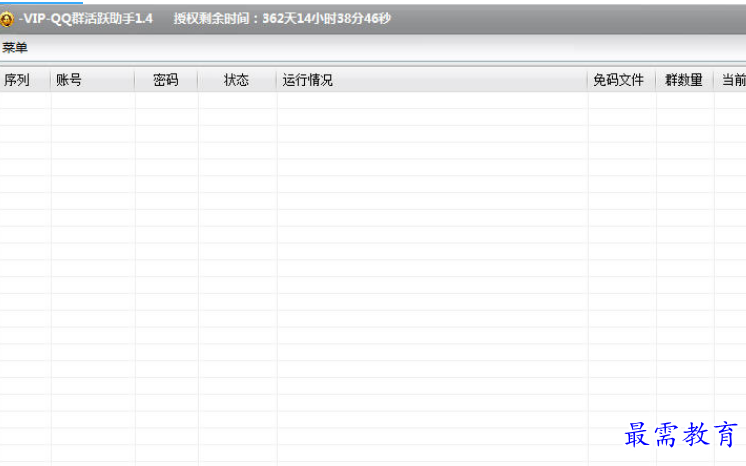Click the 授权剩余时间 text in title bar
Screen dimensions: 746x466
(x=282, y=19)
